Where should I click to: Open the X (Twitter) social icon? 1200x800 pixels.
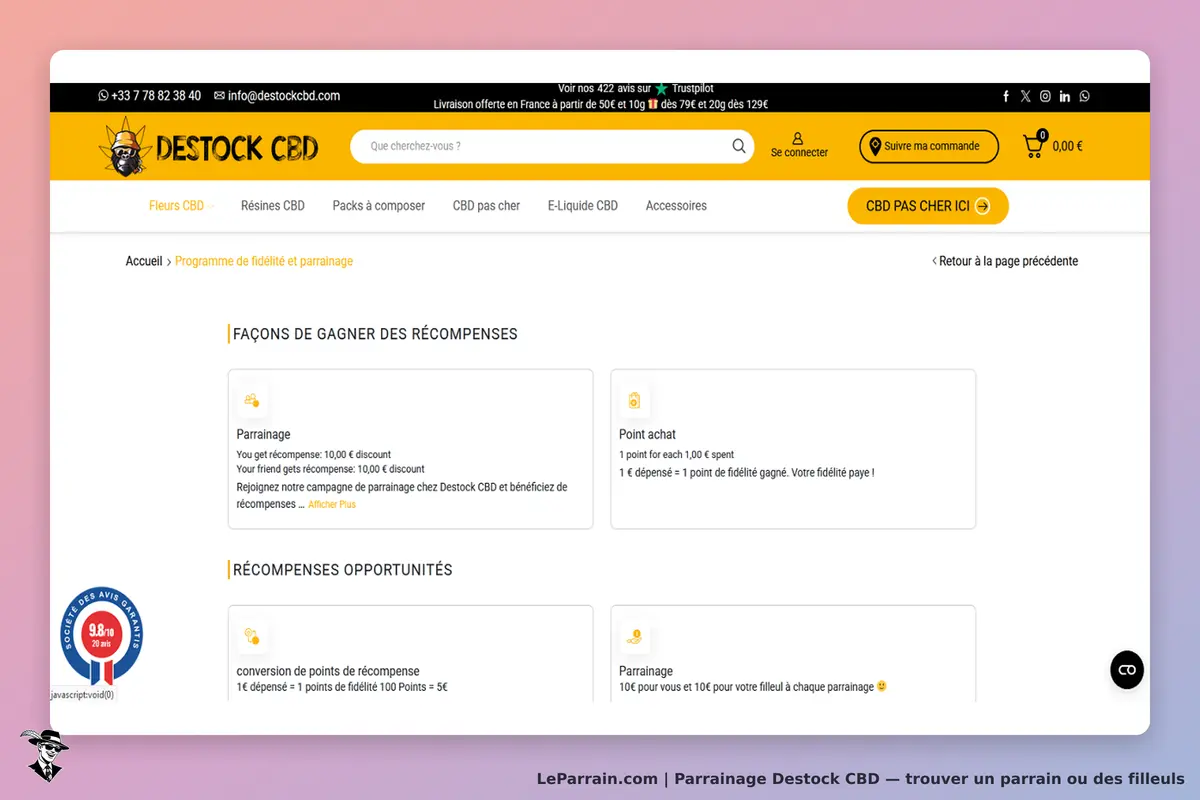click(1025, 96)
